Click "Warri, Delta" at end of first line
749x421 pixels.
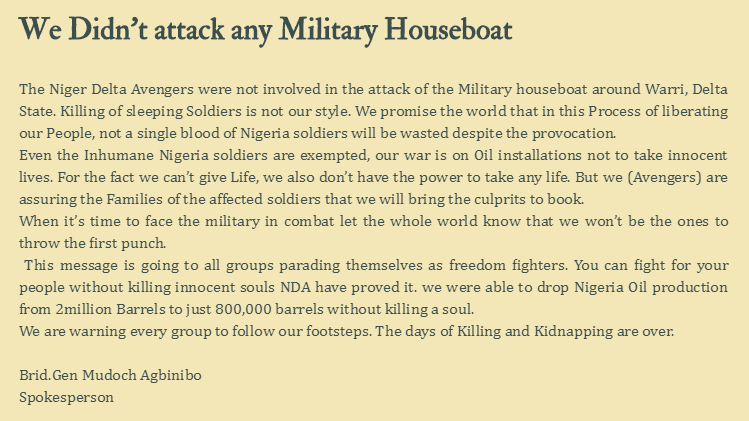(686, 89)
